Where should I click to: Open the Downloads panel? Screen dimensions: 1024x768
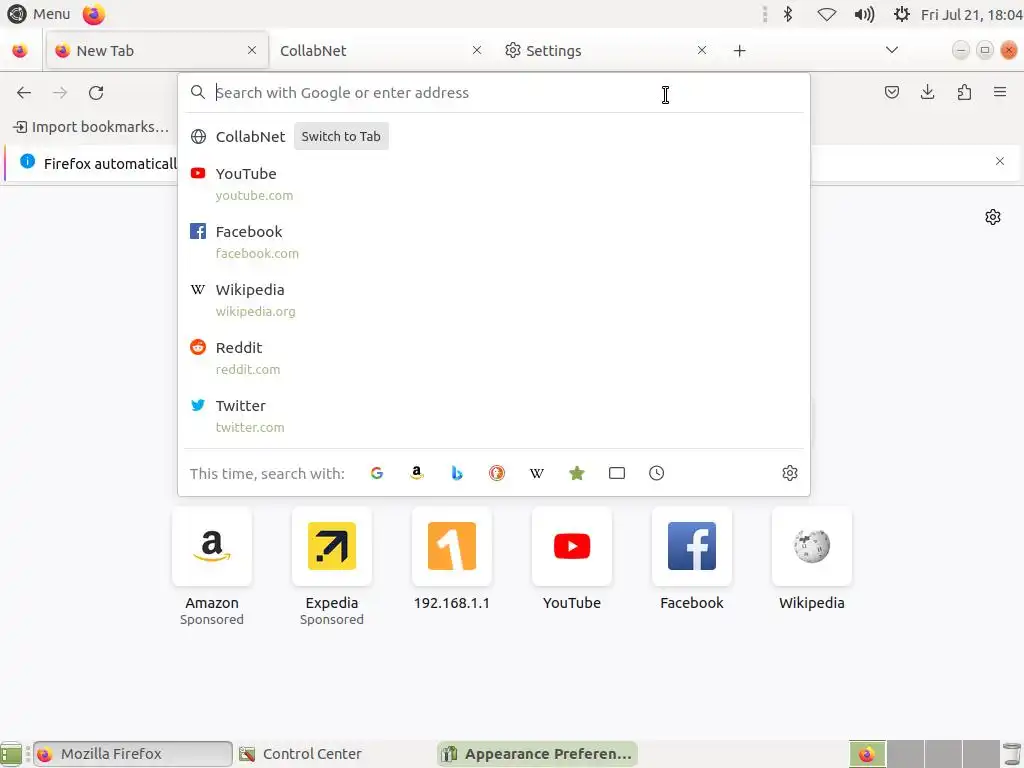[x=927, y=93]
